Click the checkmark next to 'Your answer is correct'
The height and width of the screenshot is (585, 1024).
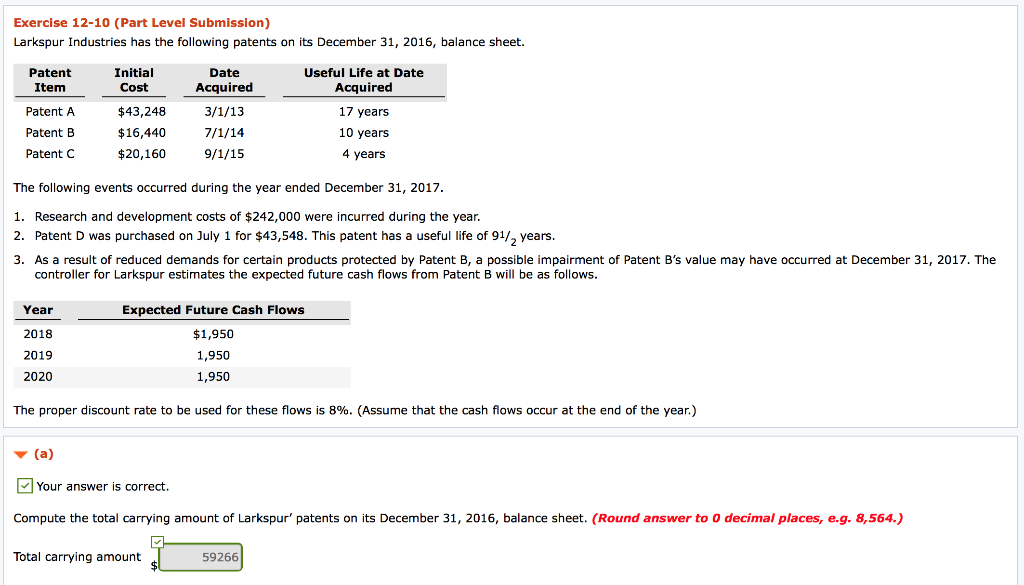coord(23,485)
